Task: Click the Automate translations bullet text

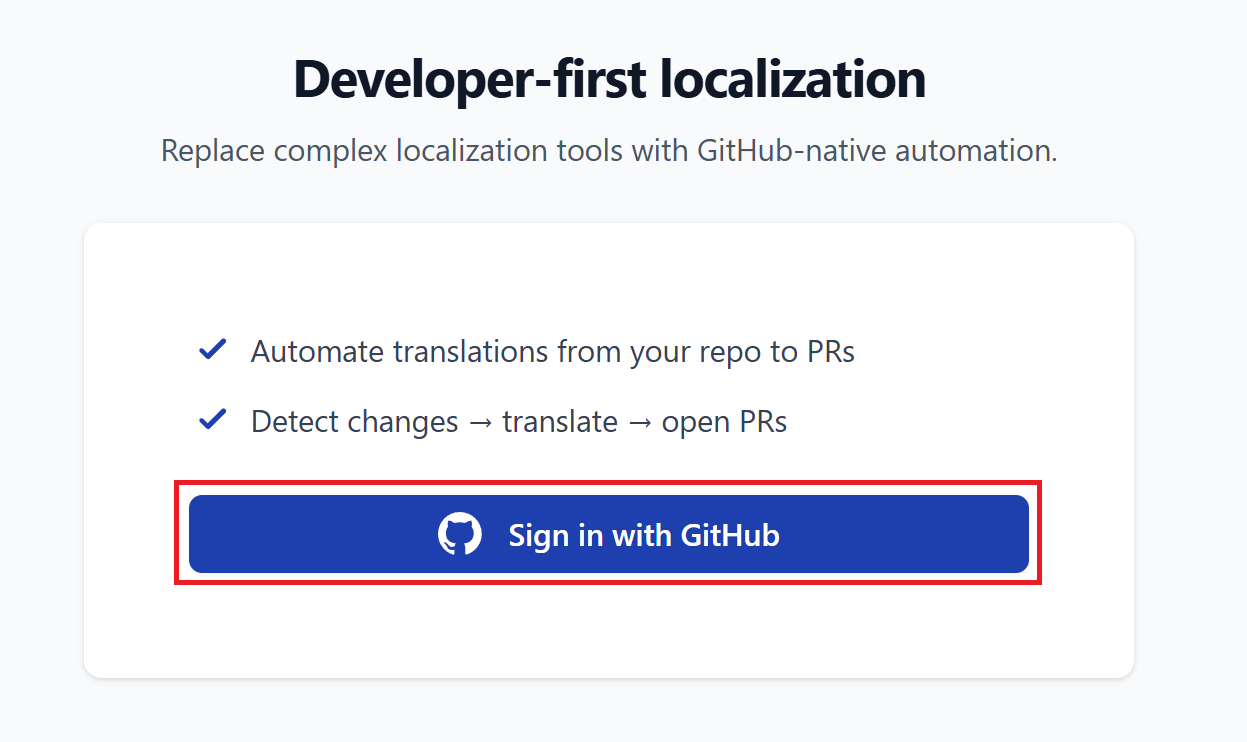Action: (x=552, y=351)
